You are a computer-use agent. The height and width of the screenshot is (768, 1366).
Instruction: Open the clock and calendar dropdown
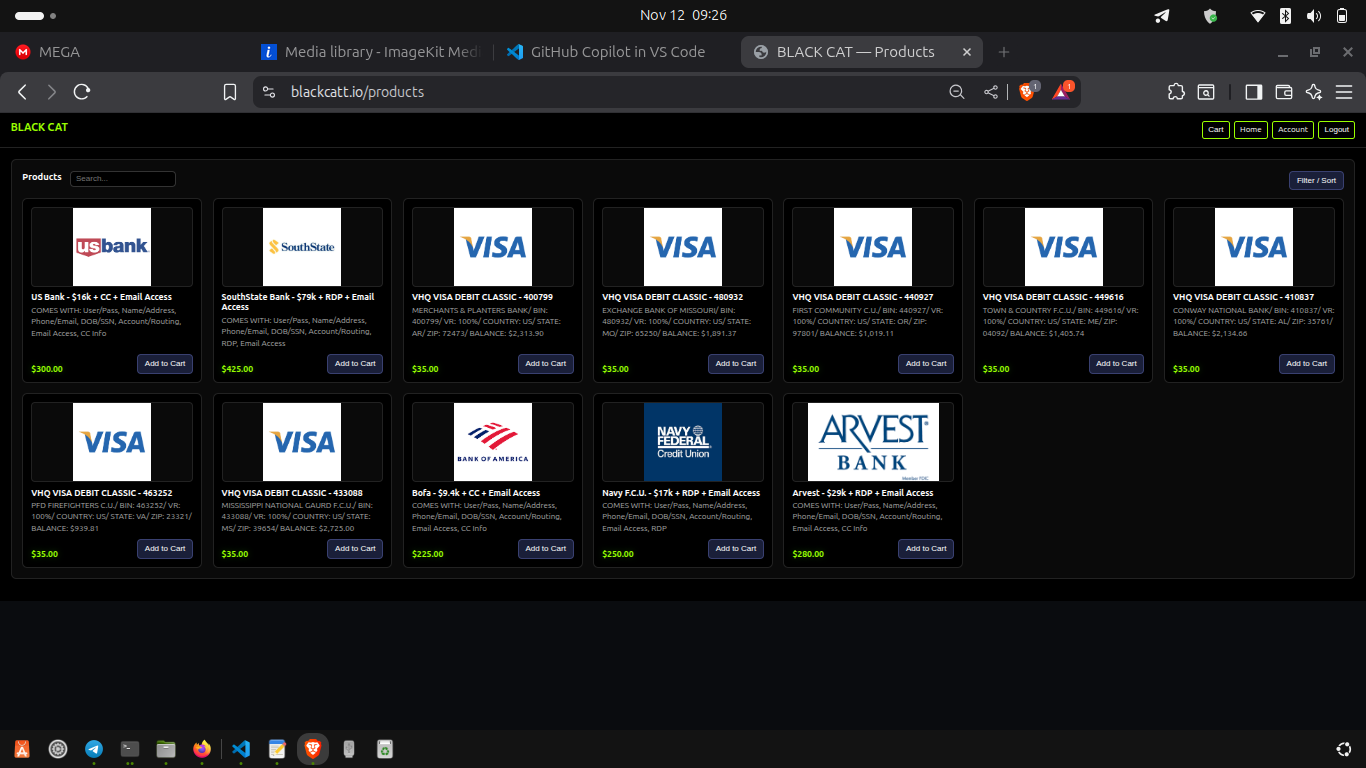click(x=683, y=15)
